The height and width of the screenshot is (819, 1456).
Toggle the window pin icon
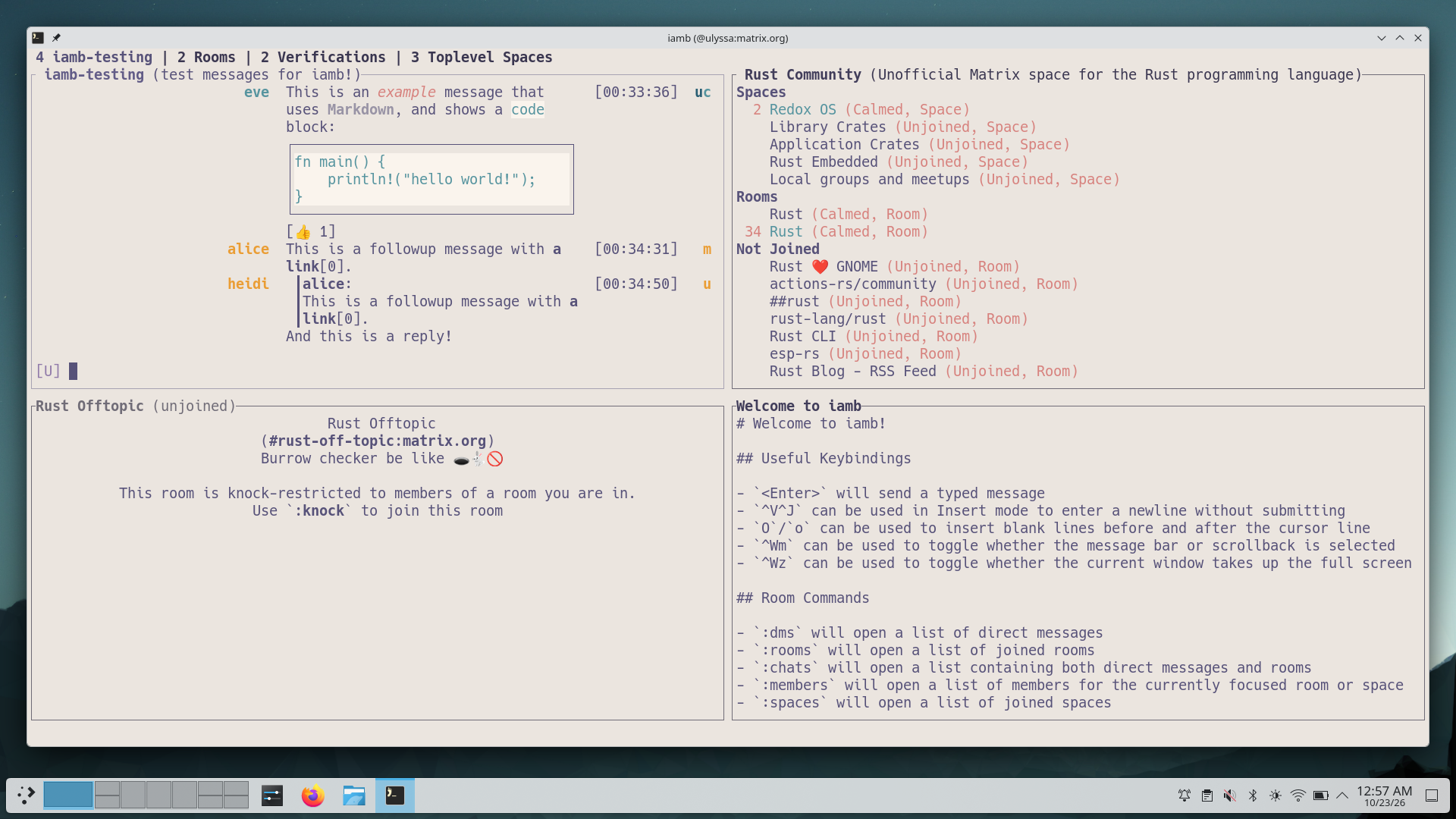tap(56, 38)
